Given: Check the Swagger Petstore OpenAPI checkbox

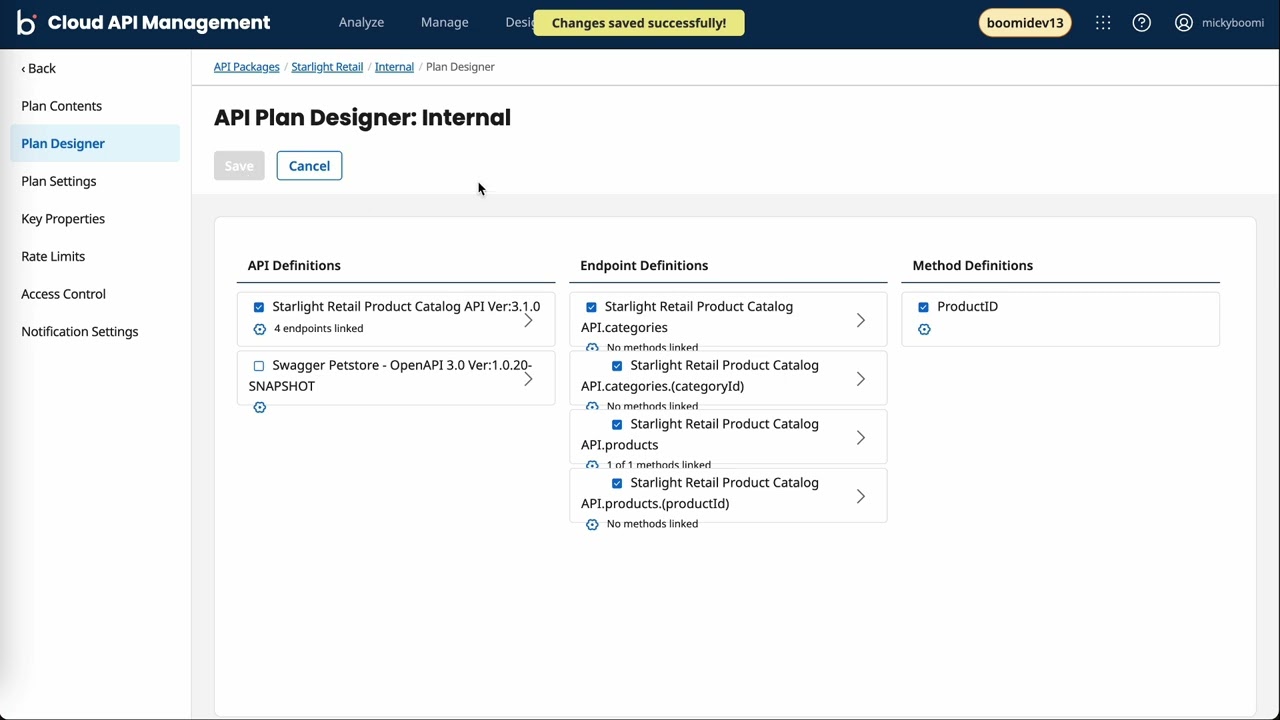Looking at the screenshot, I should (259, 366).
